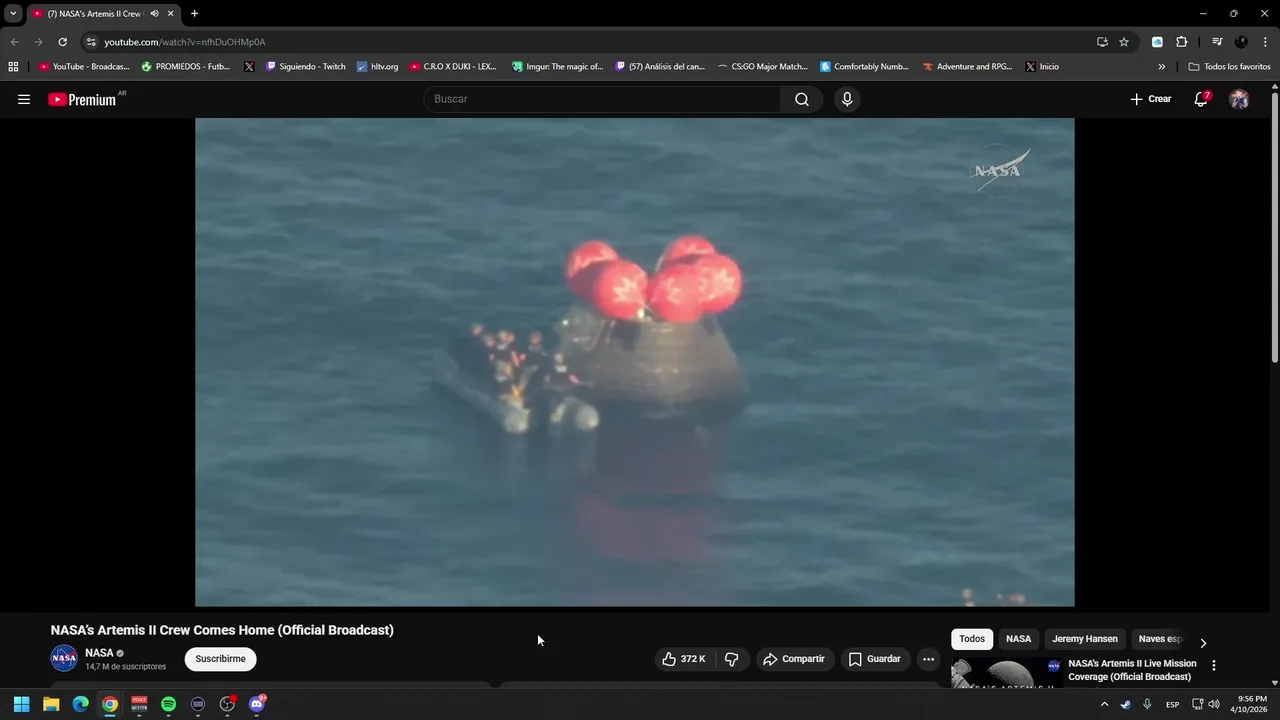Open options for suggested Artemis II video
The image size is (1280, 720).
(1214, 665)
